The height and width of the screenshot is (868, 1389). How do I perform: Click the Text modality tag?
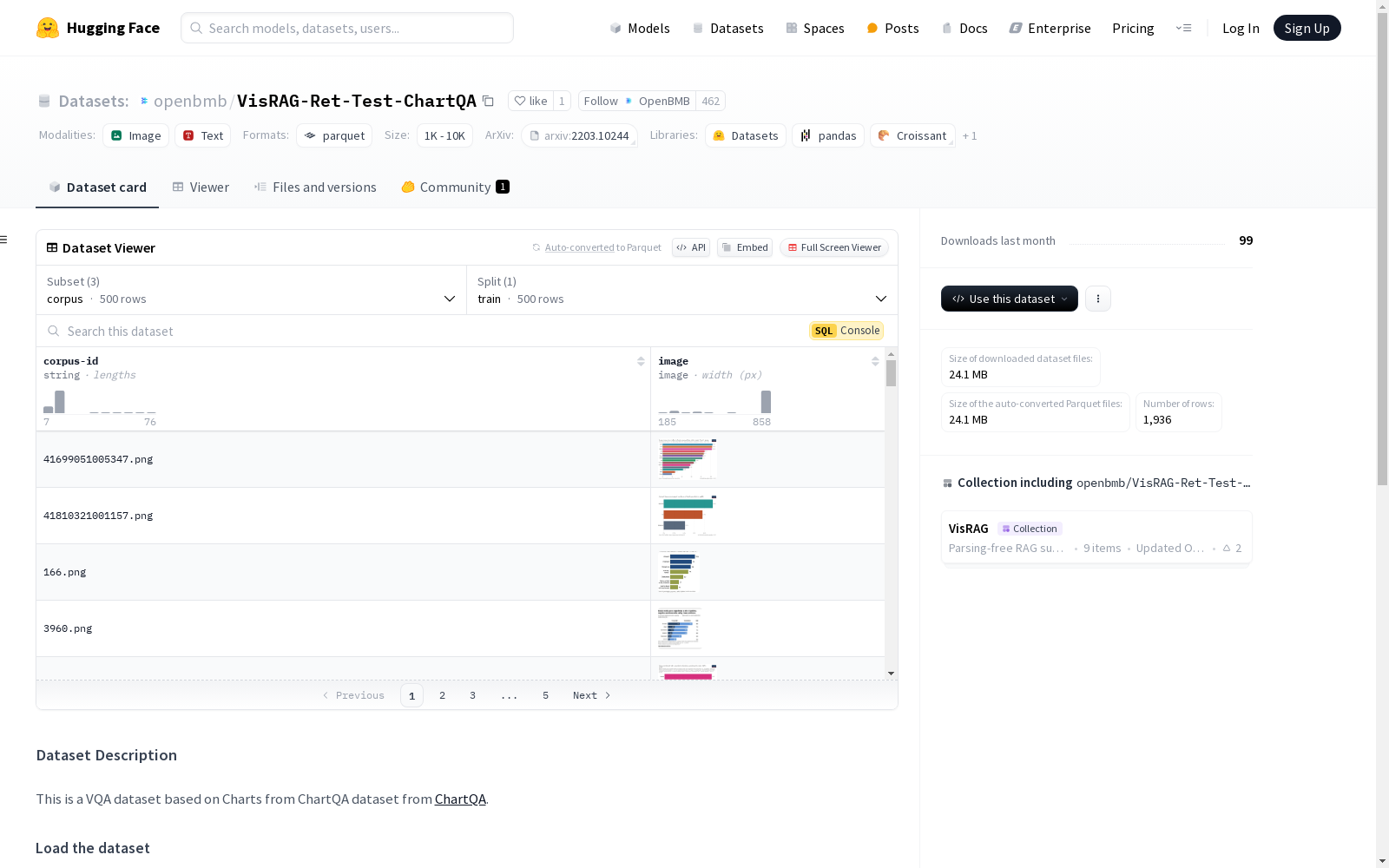(203, 135)
